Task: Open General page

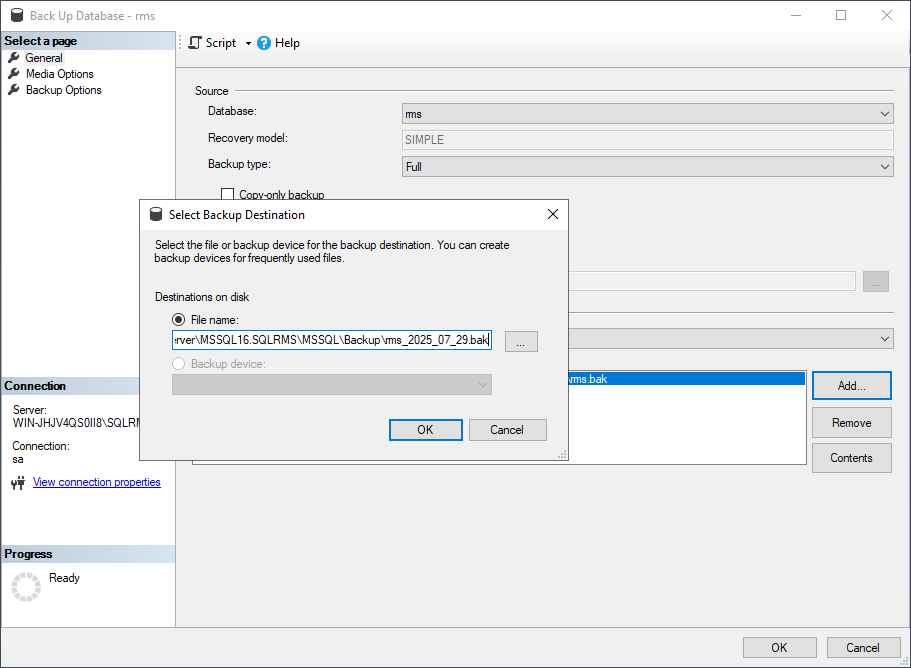Action: 44,58
